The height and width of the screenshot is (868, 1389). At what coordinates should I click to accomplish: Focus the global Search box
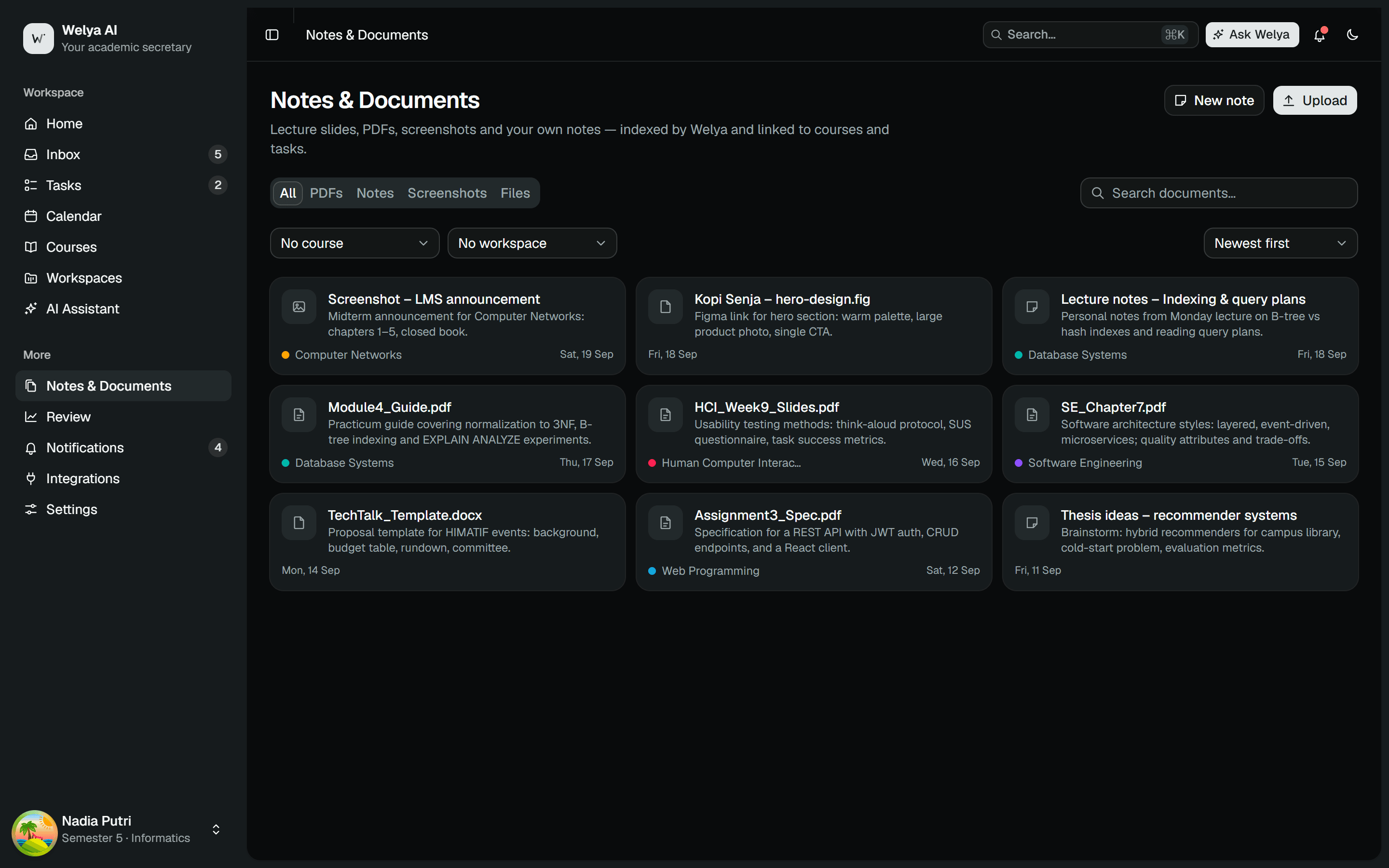click(1090, 34)
